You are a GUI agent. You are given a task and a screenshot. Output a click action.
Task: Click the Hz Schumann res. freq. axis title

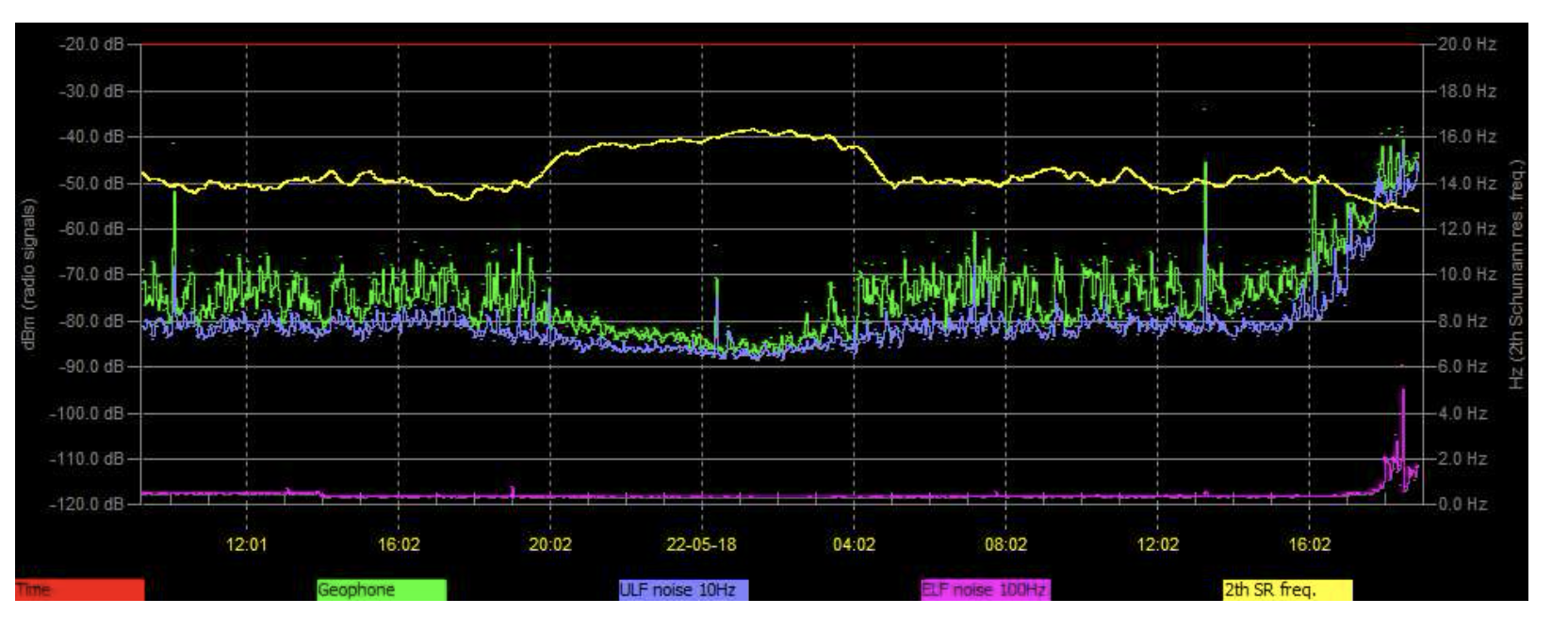[x=1516, y=274]
